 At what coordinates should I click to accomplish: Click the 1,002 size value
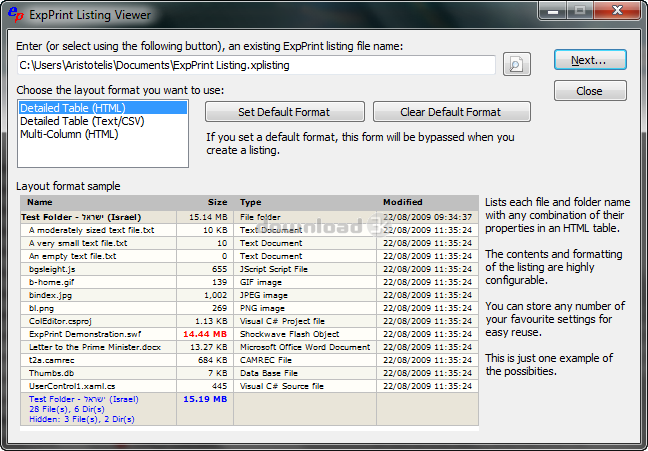click(x=215, y=295)
